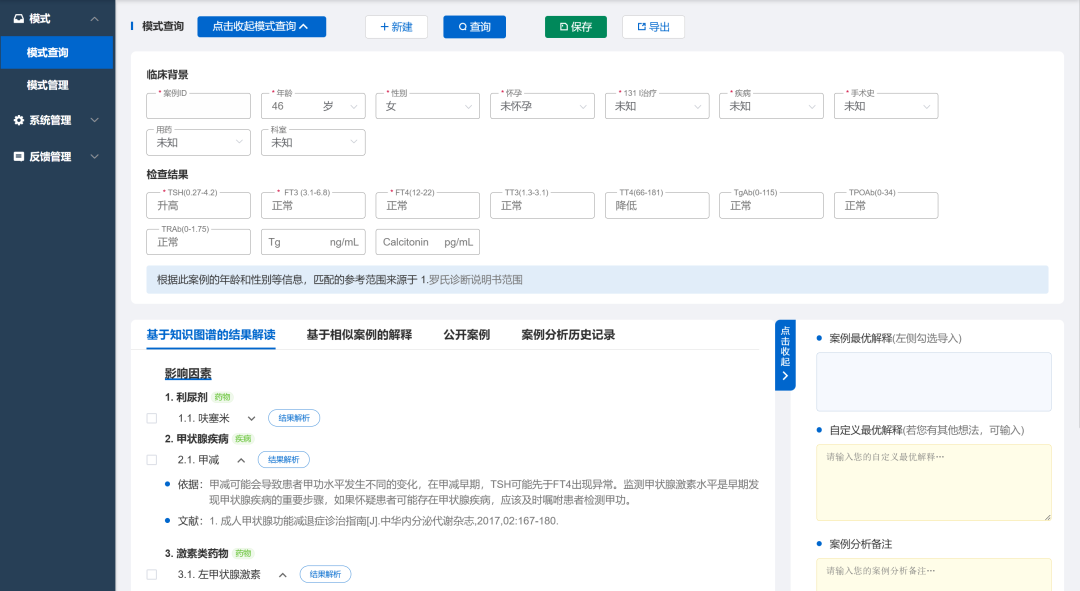Collapse the 左甲状腺激素 item chevron
The width and height of the screenshot is (1080, 591).
[x=282, y=575]
